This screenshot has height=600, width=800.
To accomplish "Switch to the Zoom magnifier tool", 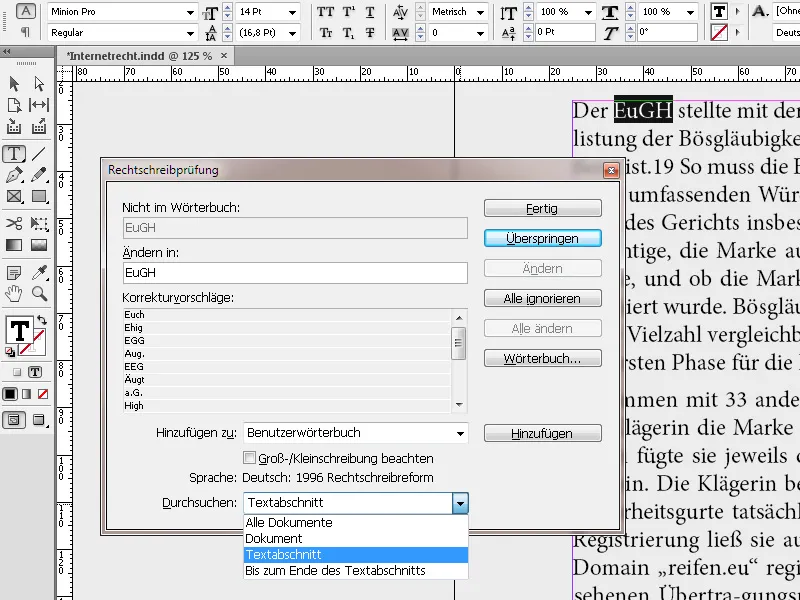I will [x=39, y=294].
